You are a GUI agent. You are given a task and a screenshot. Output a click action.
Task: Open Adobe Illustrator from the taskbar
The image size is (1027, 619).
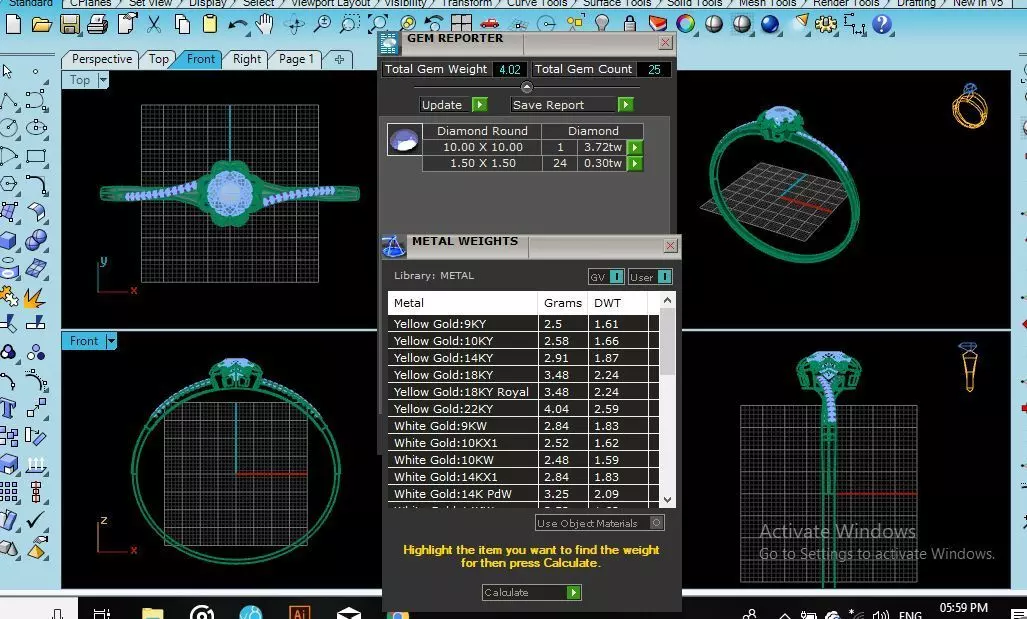click(x=299, y=613)
